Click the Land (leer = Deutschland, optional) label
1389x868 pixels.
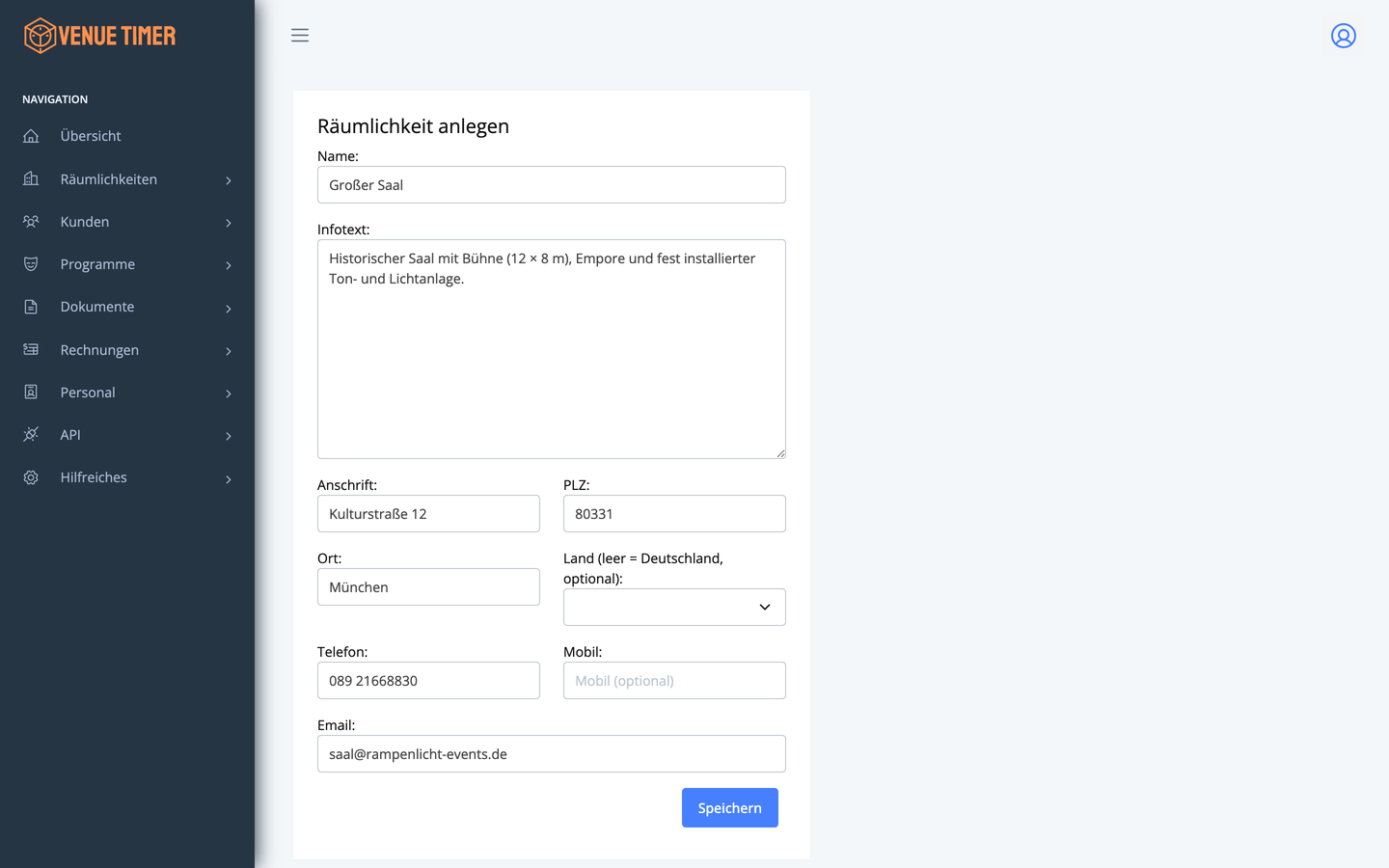tap(643, 568)
